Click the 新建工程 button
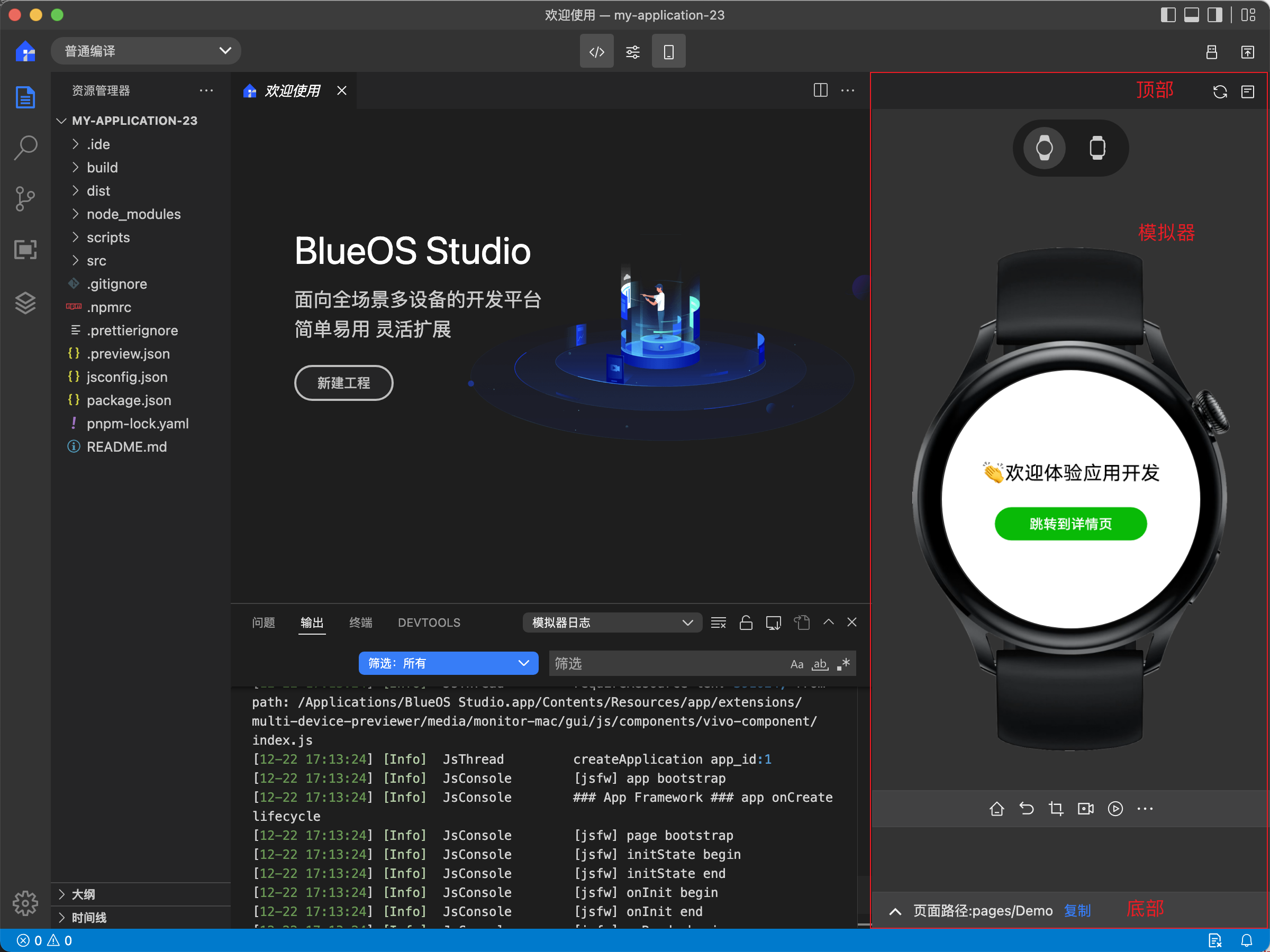Image resolution: width=1270 pixels, height=952 pixels. pos(343,383)
